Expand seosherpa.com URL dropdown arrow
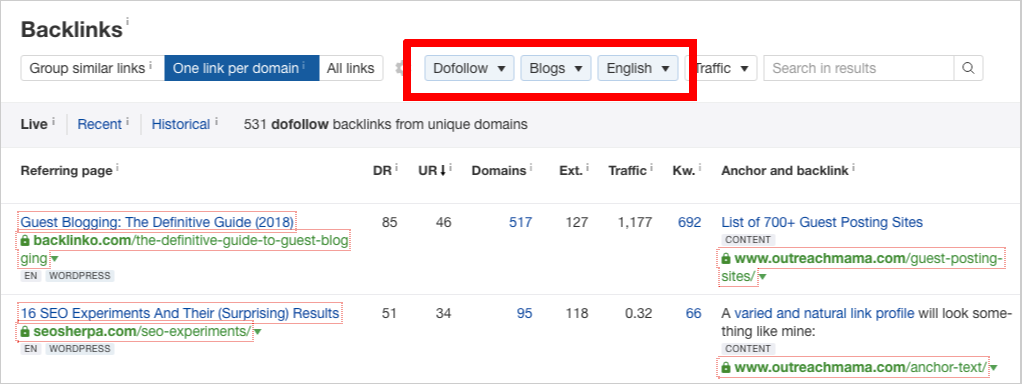The height and width of the screenshot is (384, 1022). [x=257, y=332]
